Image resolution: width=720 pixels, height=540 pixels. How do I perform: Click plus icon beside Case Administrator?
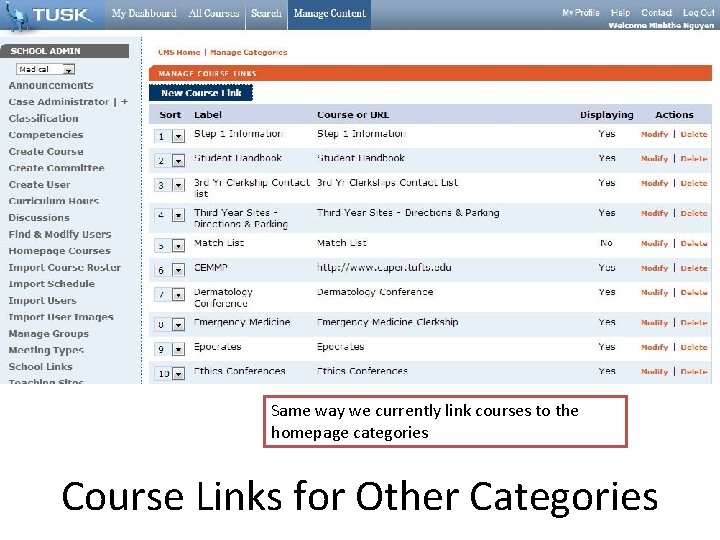coord(124,101)
